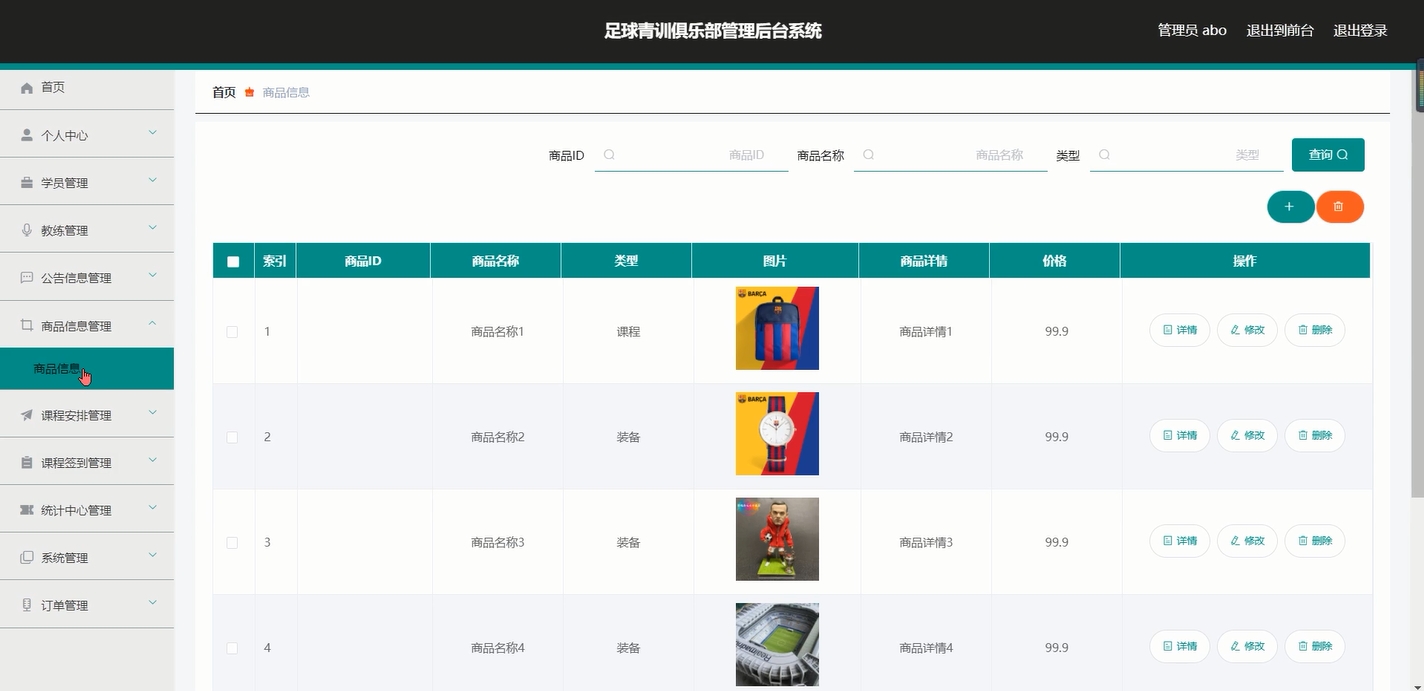
Task: Click 删除 button for 商品名称1
Action: 1314,330
